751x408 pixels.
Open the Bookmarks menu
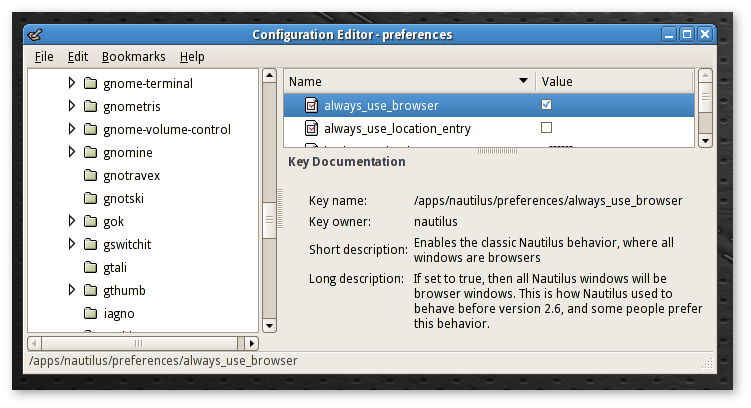(x=134, y=57)
